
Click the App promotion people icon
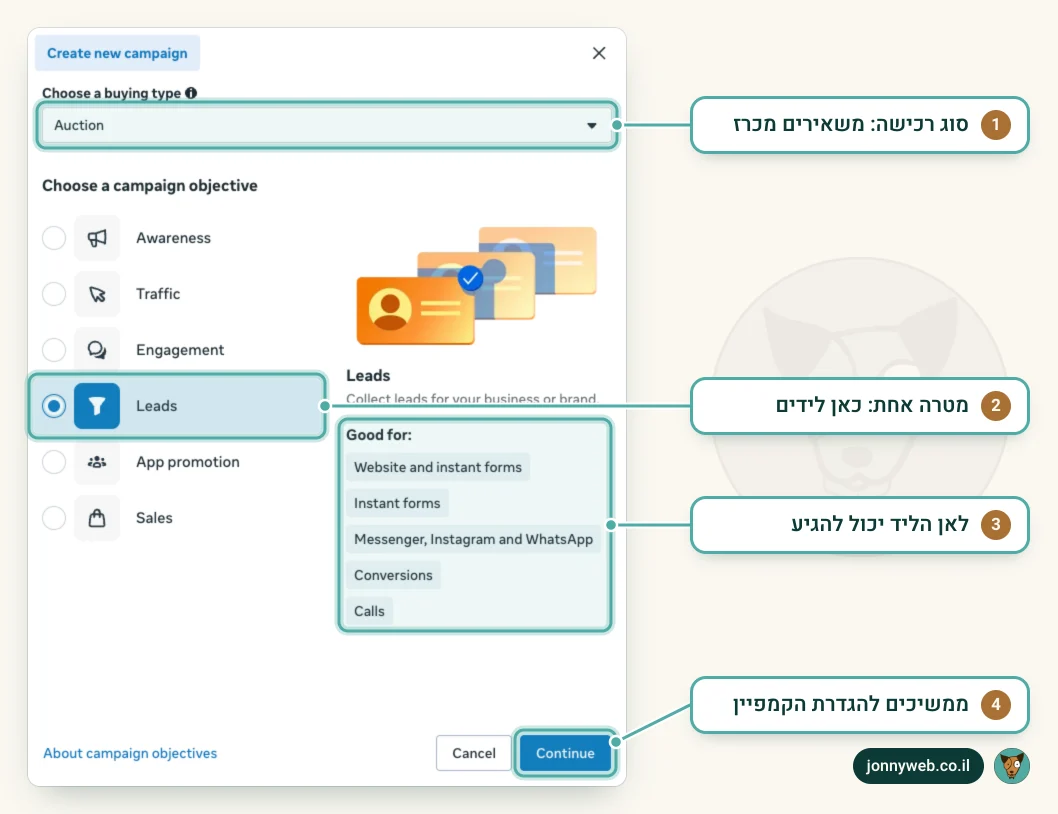coord(97,462)
